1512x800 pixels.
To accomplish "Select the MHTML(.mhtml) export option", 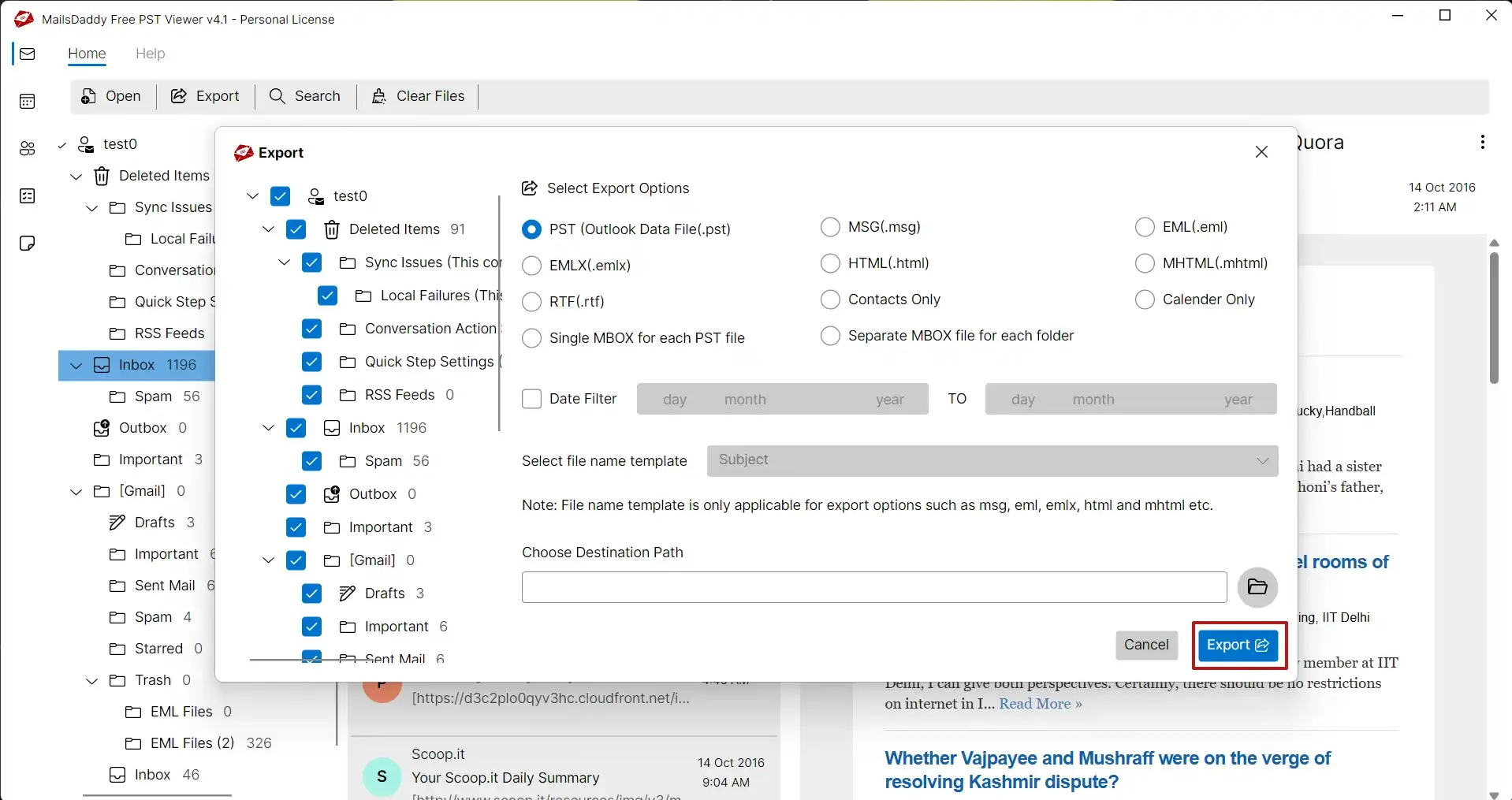I will (x=1145, y=263).
